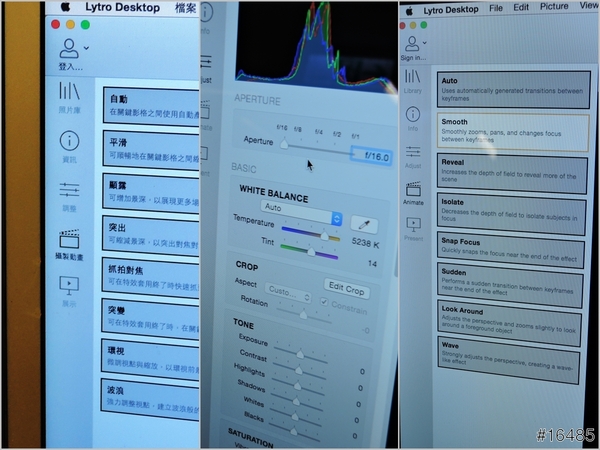Click the Shadows slider handle
This screenshot has width=600, height=450.
pyautogui.click(x=296, y=401)
